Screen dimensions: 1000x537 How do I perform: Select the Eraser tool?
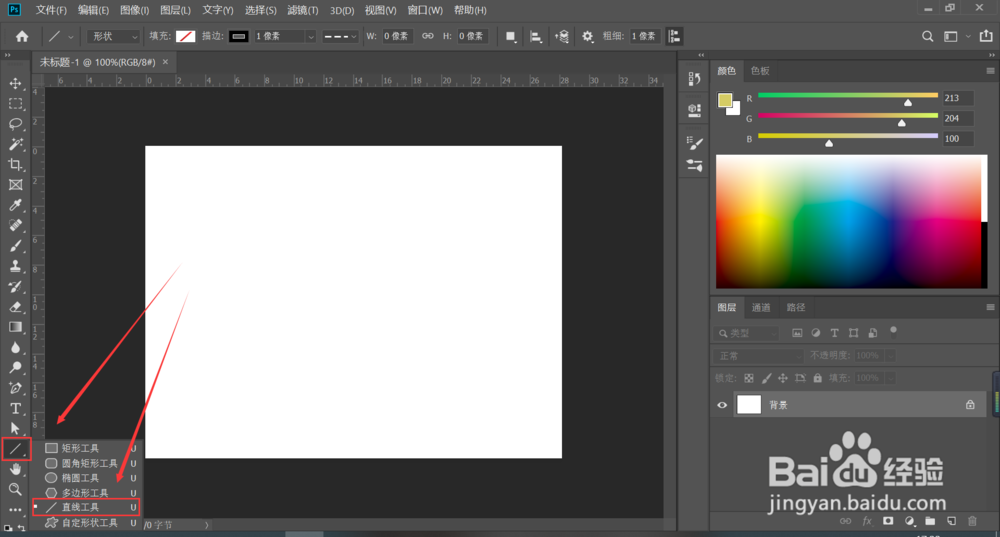tap(15, 307)
